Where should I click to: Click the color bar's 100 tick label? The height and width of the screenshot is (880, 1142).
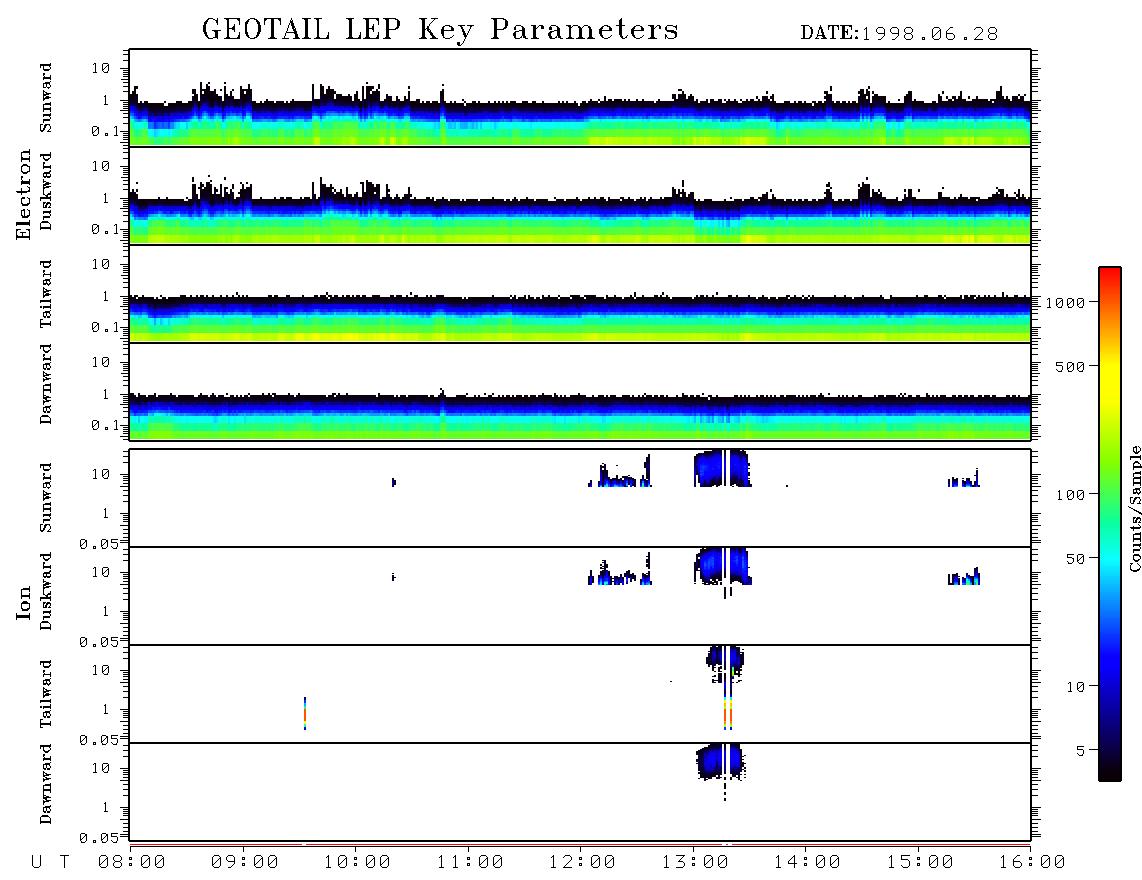1071,495
